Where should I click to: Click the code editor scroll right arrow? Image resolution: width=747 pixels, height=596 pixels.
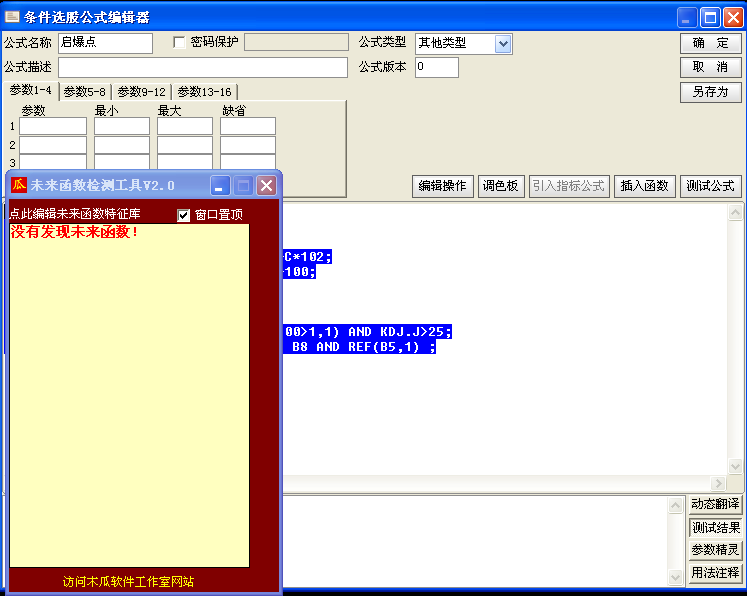(x=718, y=484)
